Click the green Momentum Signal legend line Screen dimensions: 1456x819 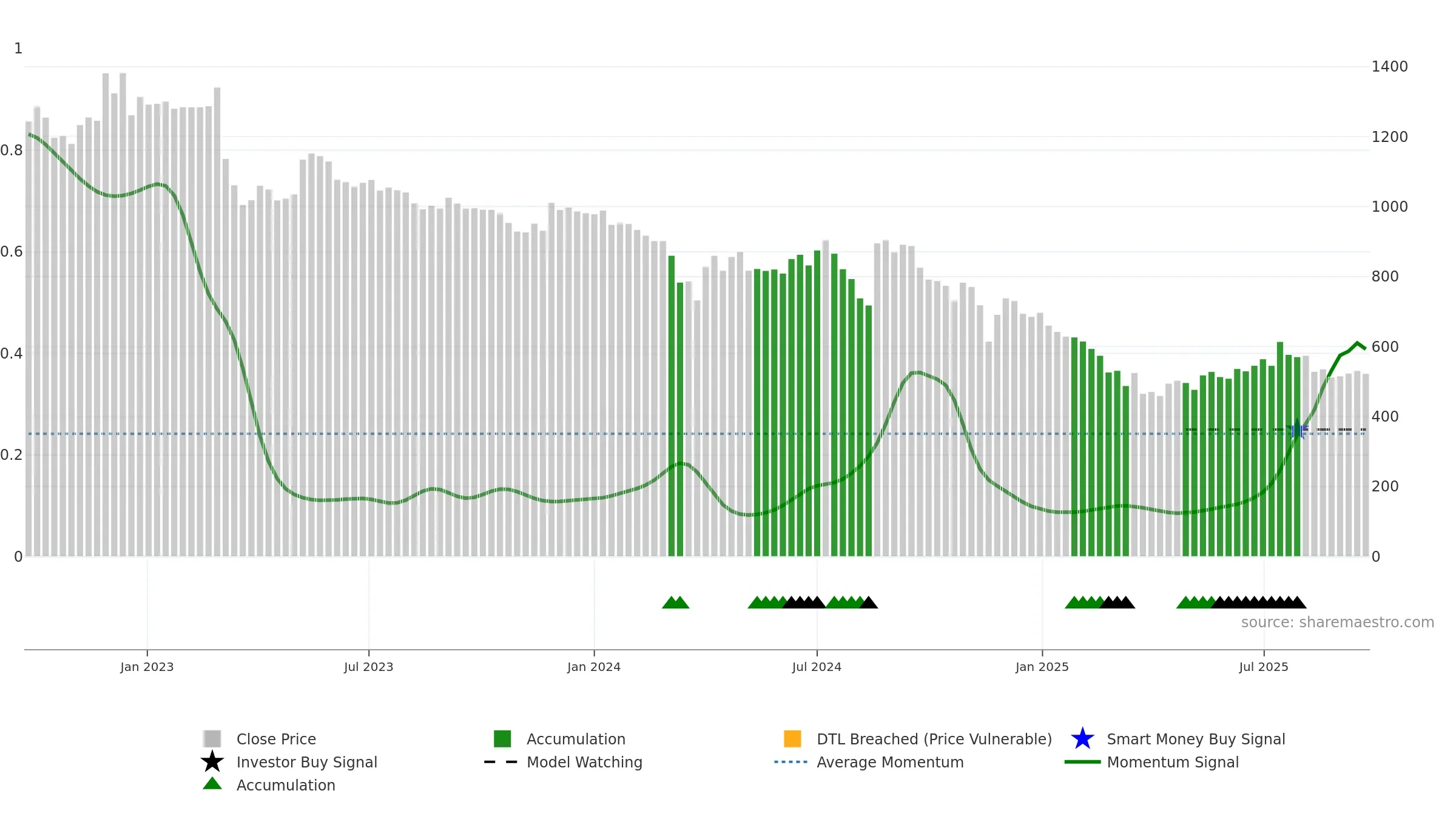[1082, 762]
